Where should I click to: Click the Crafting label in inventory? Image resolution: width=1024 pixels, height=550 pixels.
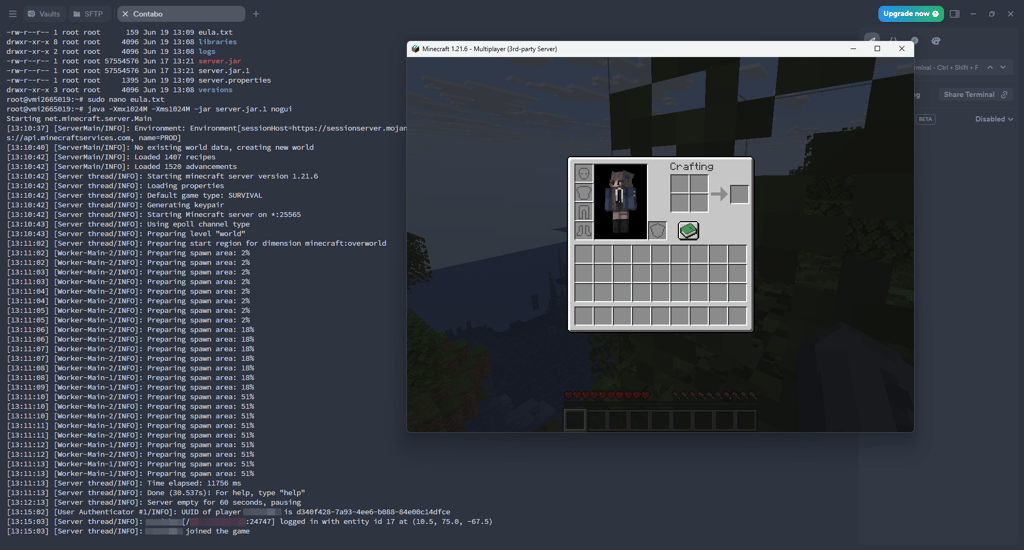pos(692,167)
